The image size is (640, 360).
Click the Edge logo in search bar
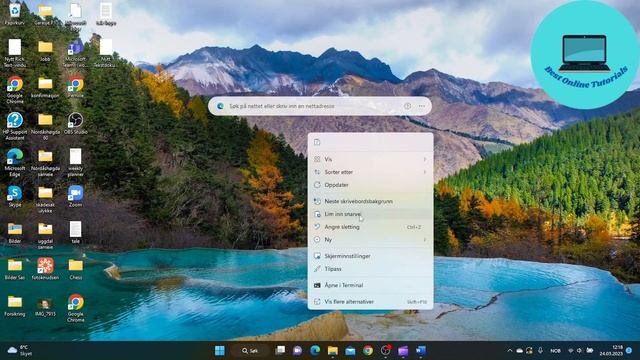coord(220,106)
